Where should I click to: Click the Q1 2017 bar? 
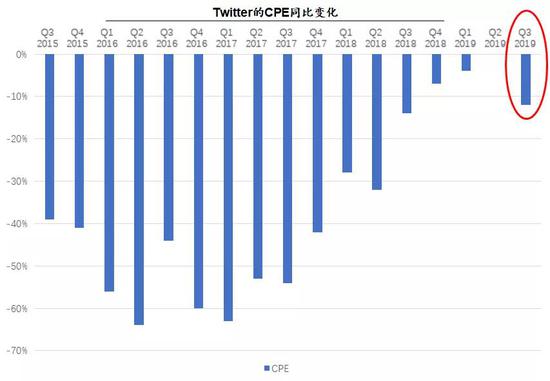(x=228, y=187)
